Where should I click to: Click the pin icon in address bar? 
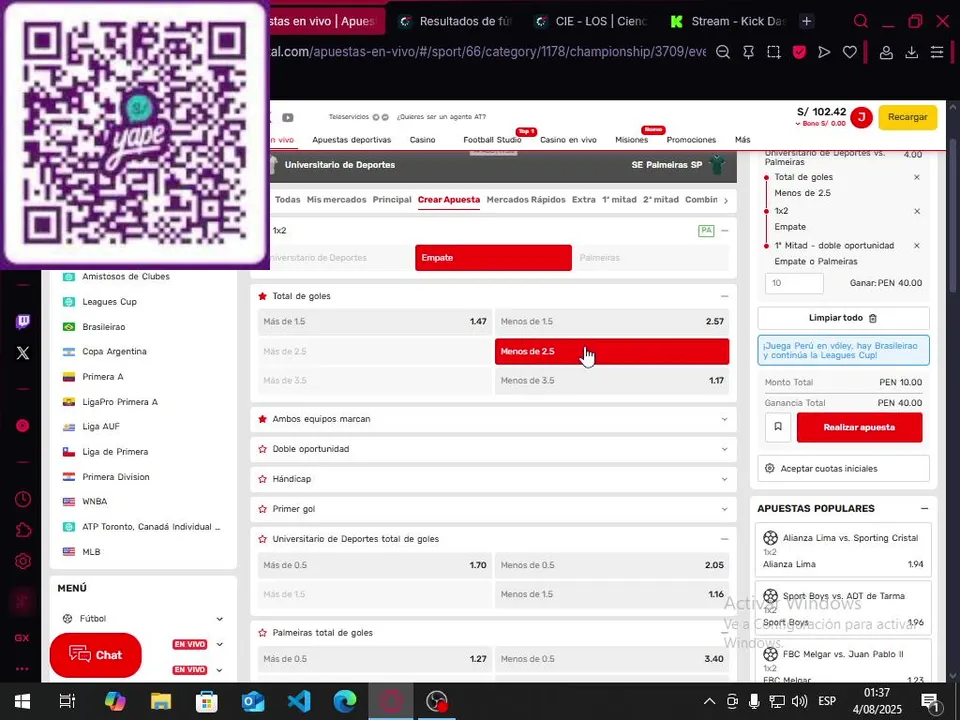click(x=748, y=52)
